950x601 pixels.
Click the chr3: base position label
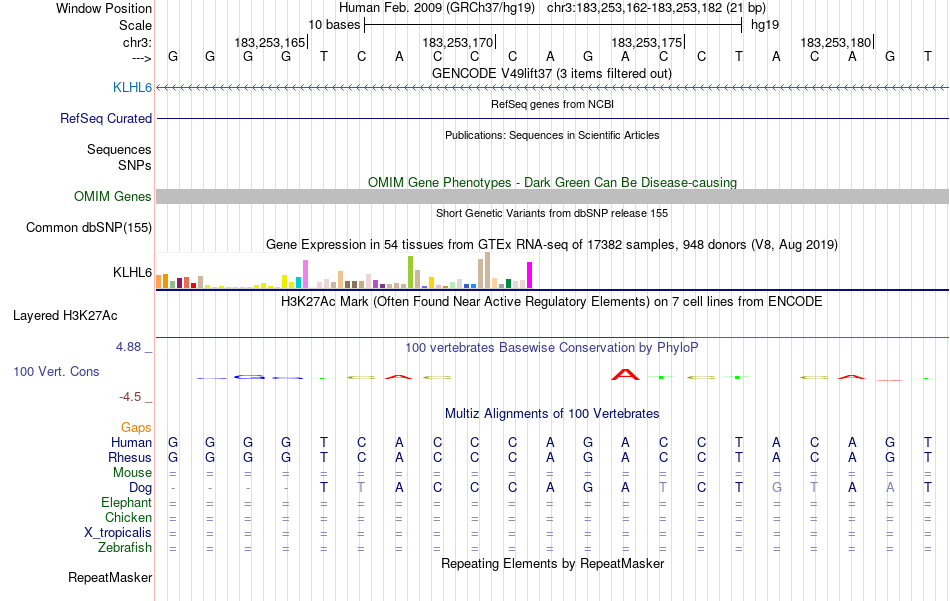coord(137,42)
